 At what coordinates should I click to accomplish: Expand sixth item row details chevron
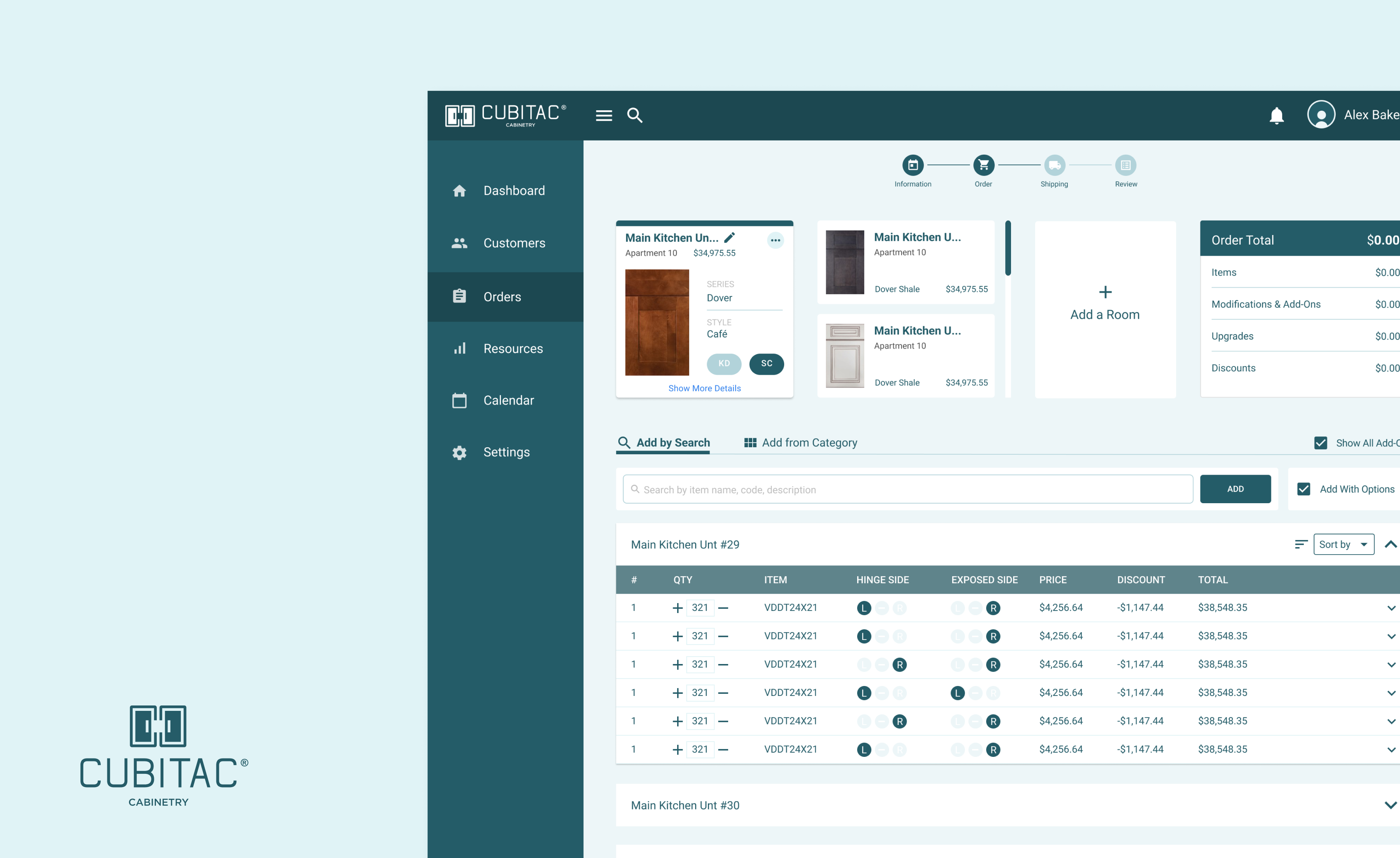coord(1391,750)
